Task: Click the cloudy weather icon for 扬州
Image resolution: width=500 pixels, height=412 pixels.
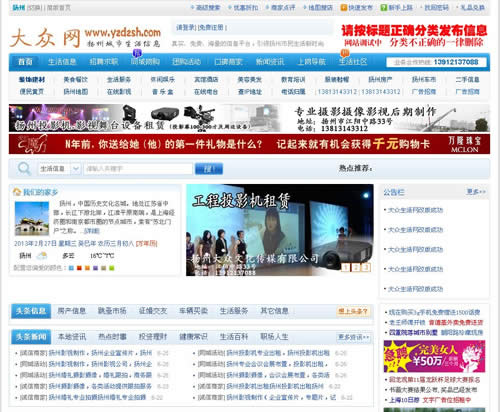Action: (x=42, y=256)
